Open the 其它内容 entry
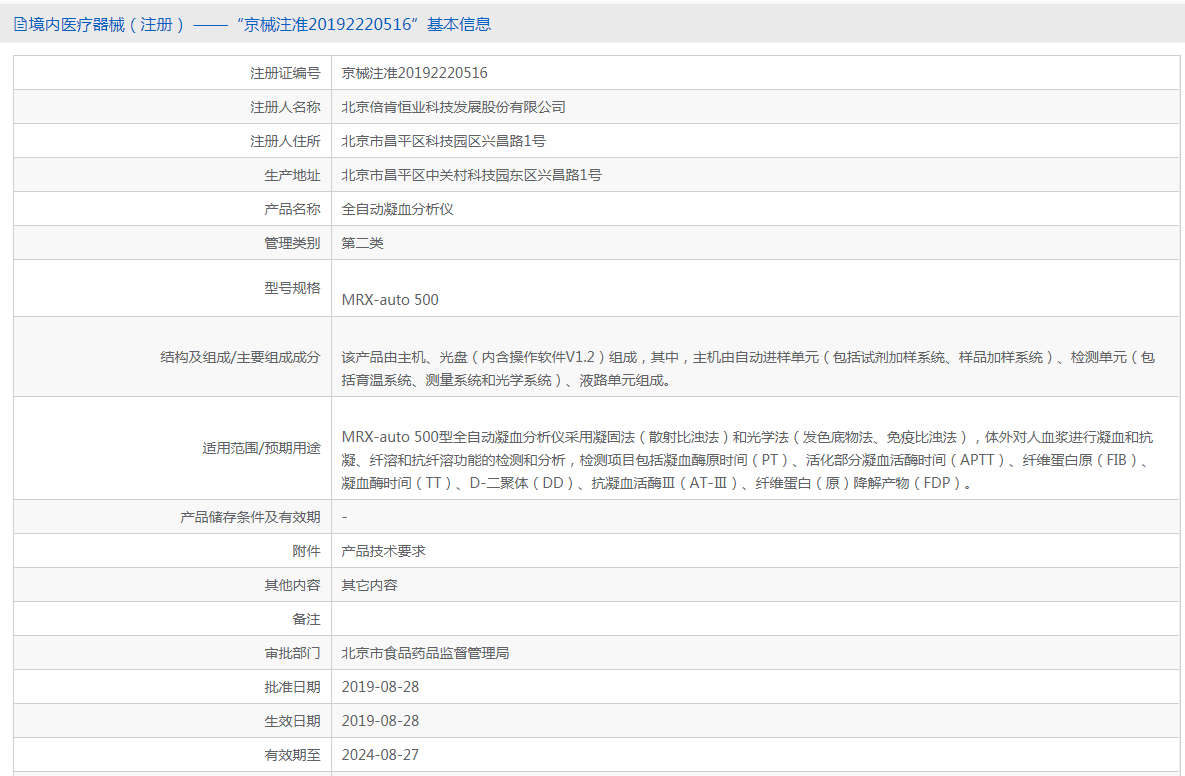The height and width of the screenshot is (776, 1185). pos(370,585)
